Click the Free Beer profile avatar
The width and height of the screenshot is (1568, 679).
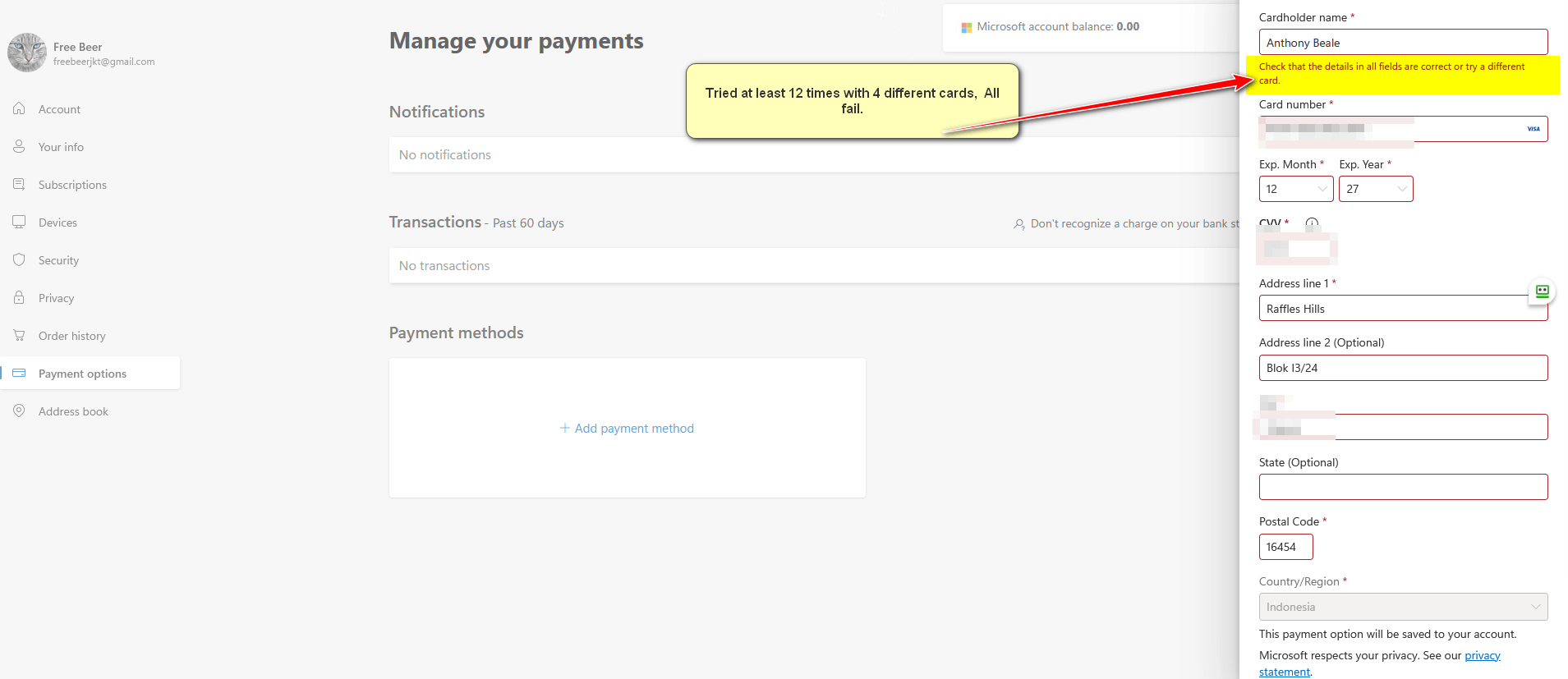[x=27, y=53]
